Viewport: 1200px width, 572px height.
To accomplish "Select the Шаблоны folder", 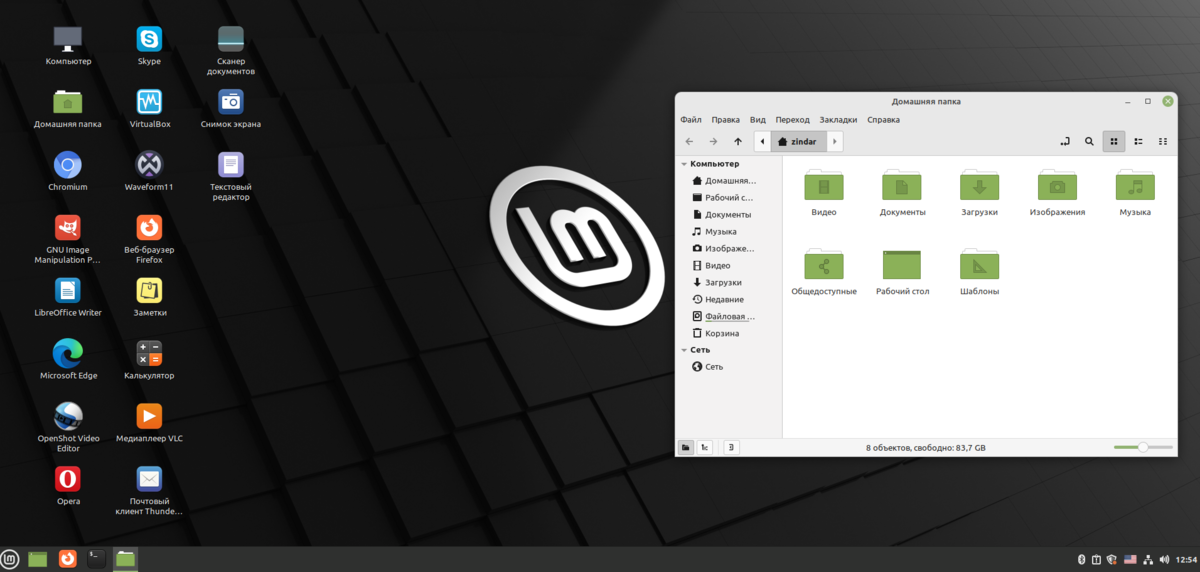I will [979, 273].
